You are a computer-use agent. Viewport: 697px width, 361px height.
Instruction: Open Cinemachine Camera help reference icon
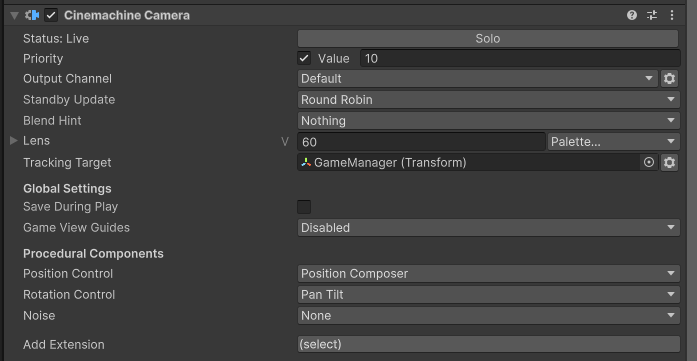[632, 15]
